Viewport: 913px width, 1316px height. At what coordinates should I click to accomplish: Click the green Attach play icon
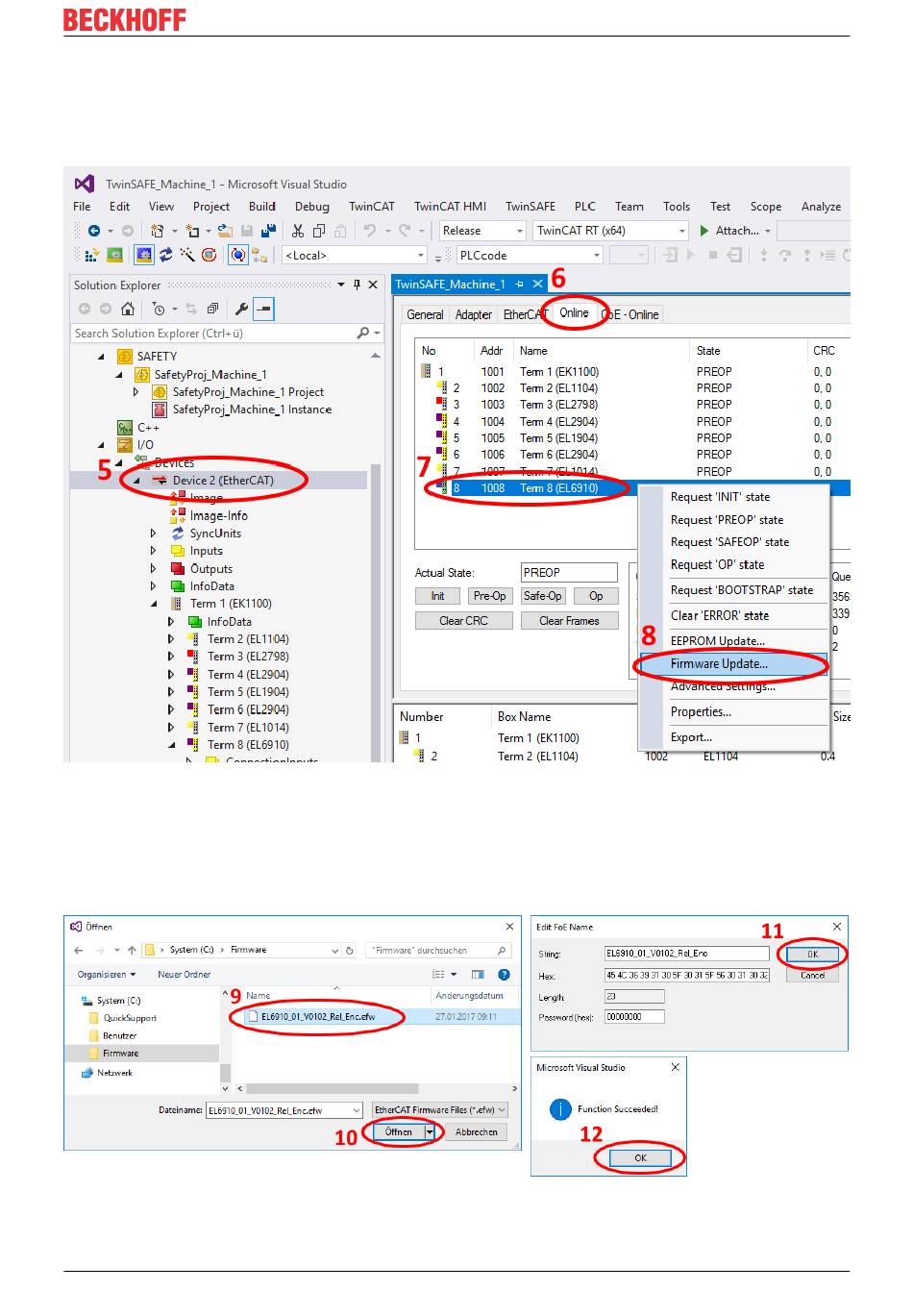point(704,231)
